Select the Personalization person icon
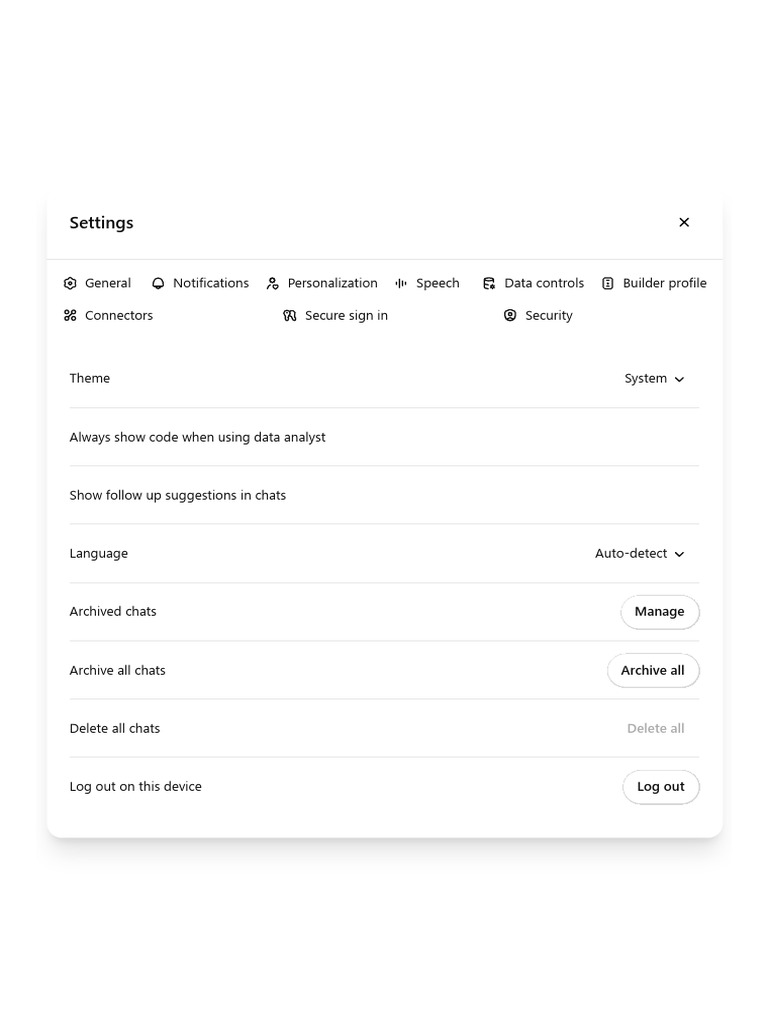 coord(272,283)
